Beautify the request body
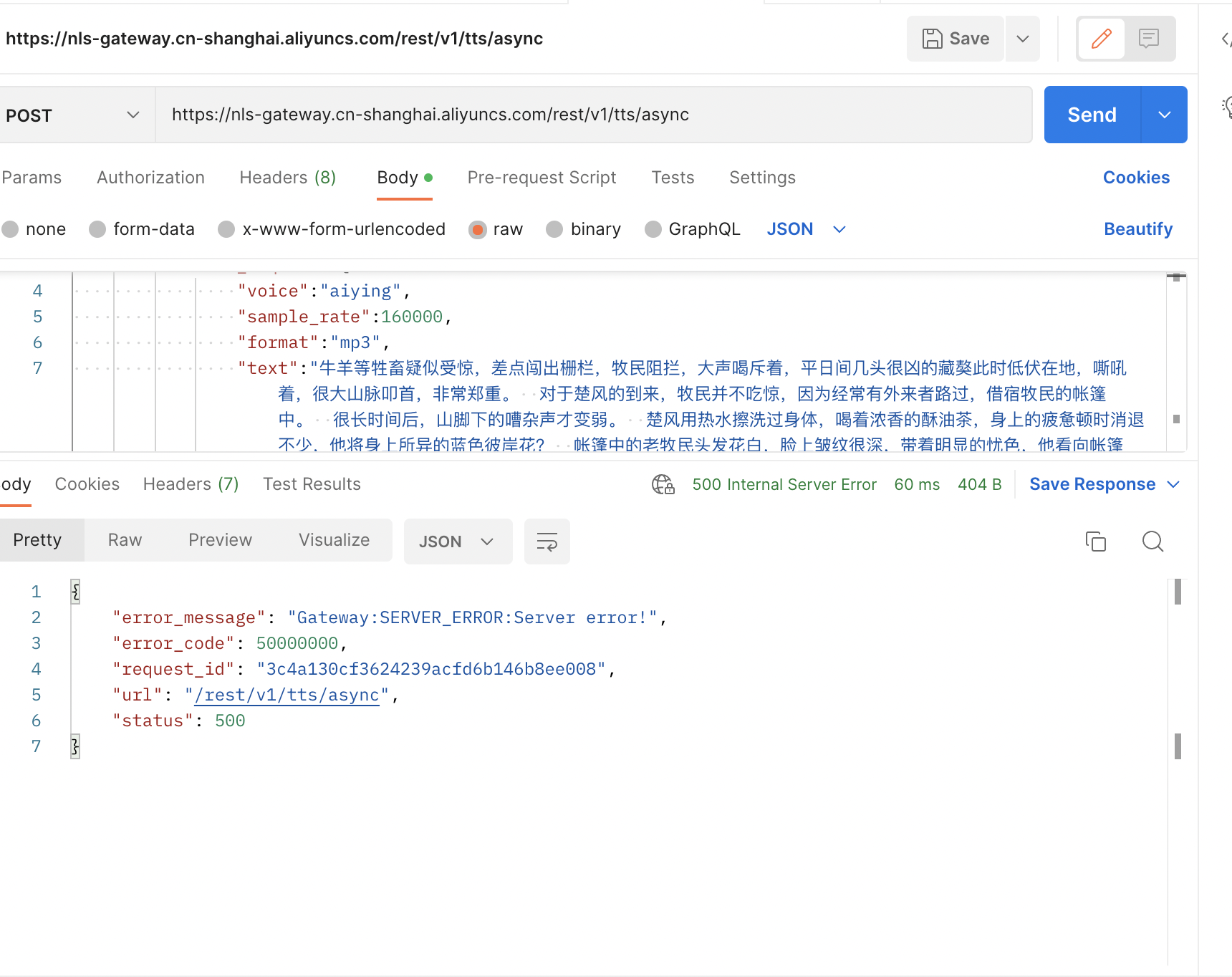This screenshot has height=977, width=1232. (x=1138, y=229)
